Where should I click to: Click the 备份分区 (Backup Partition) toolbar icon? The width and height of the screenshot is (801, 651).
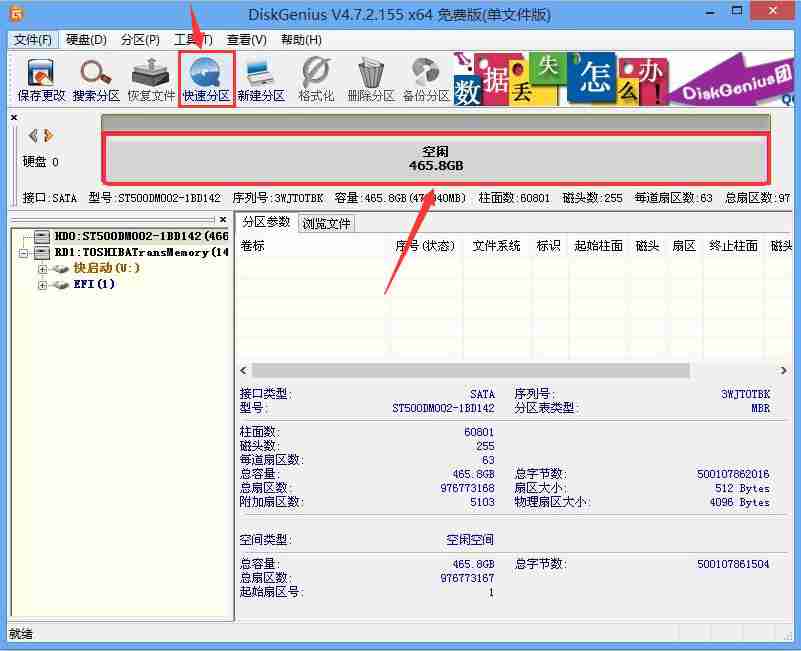pos(426,80)
